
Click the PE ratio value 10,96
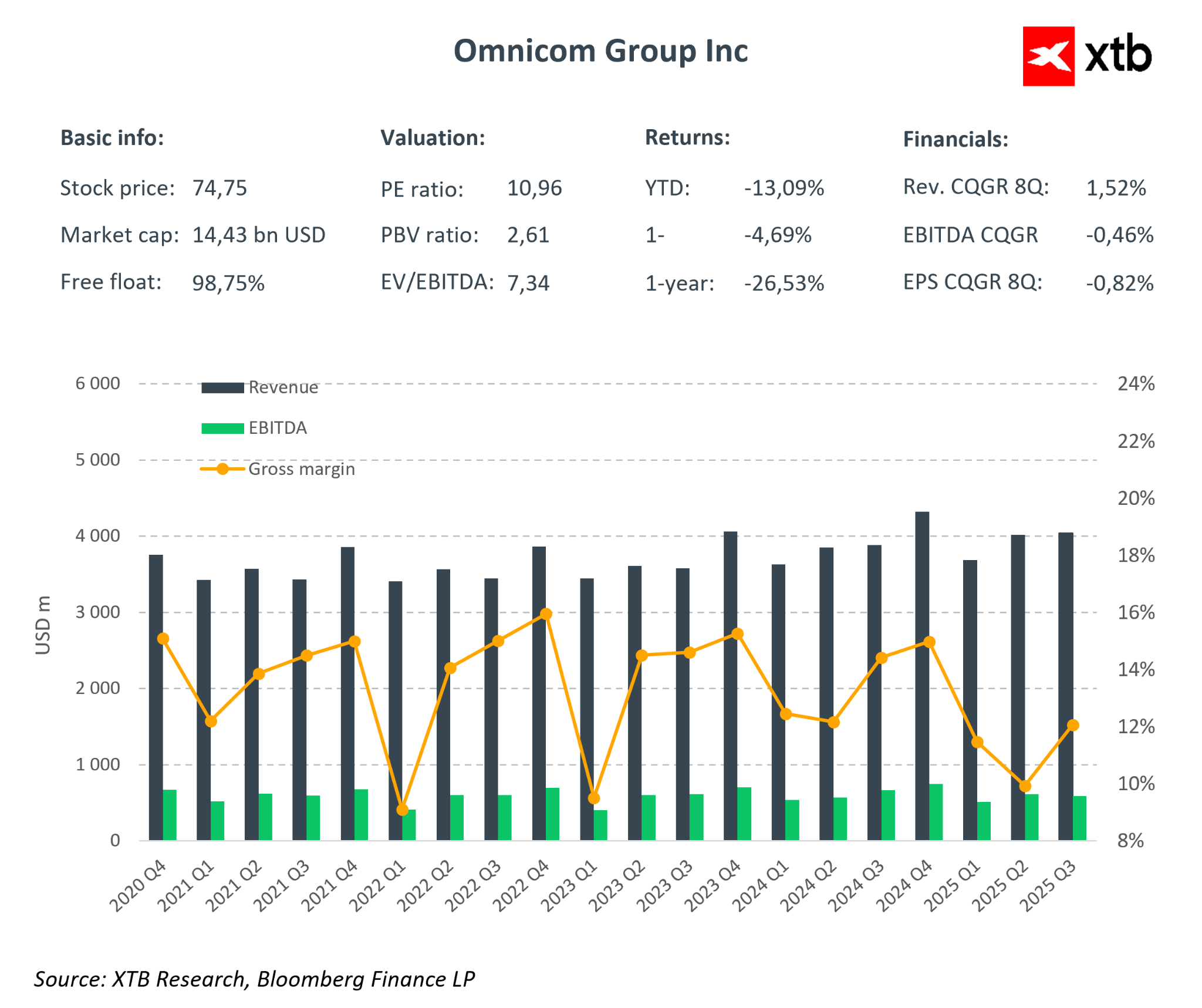click(x=534, y=188)
